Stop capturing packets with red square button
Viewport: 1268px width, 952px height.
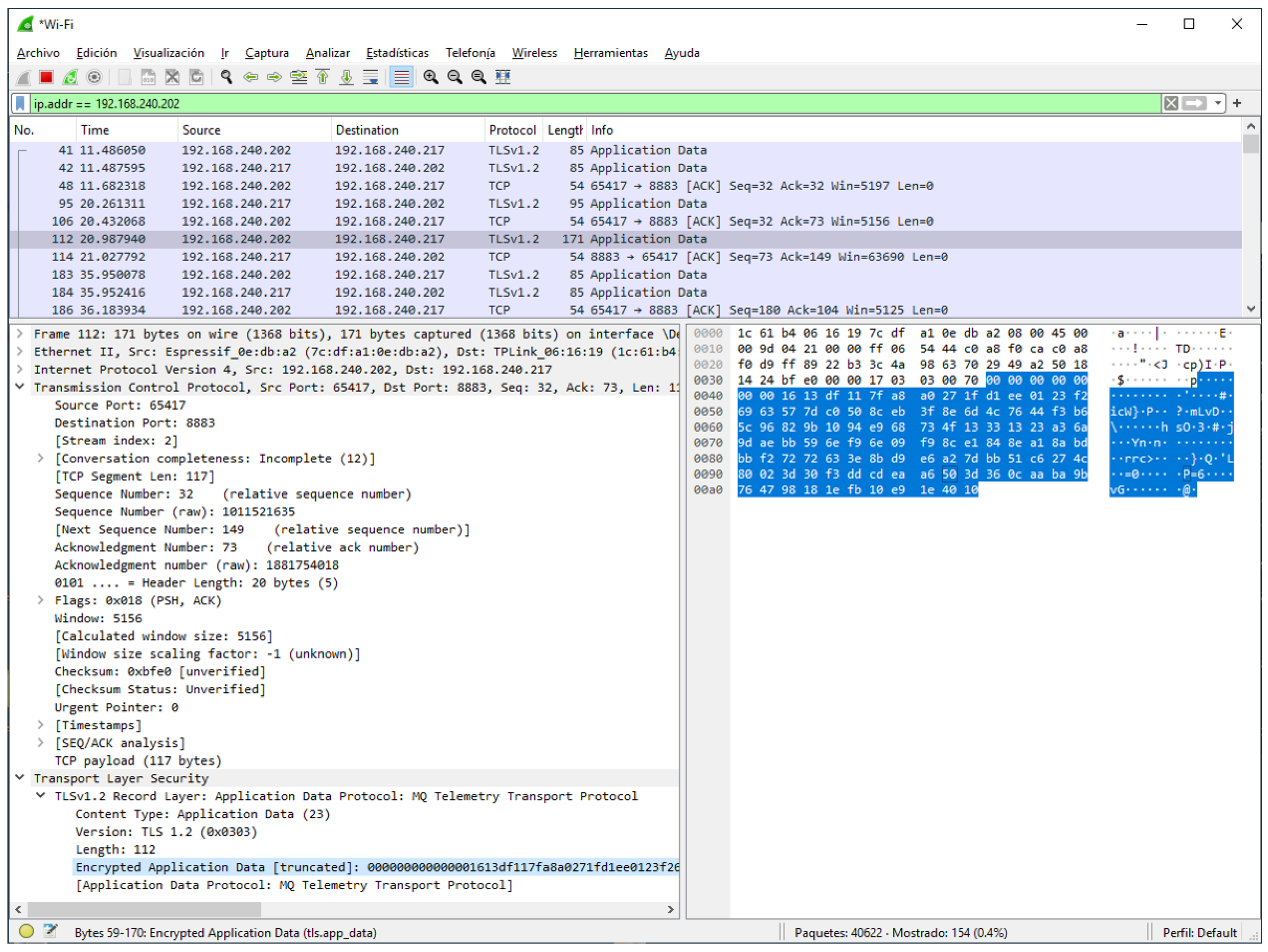(x=46, y=77)
